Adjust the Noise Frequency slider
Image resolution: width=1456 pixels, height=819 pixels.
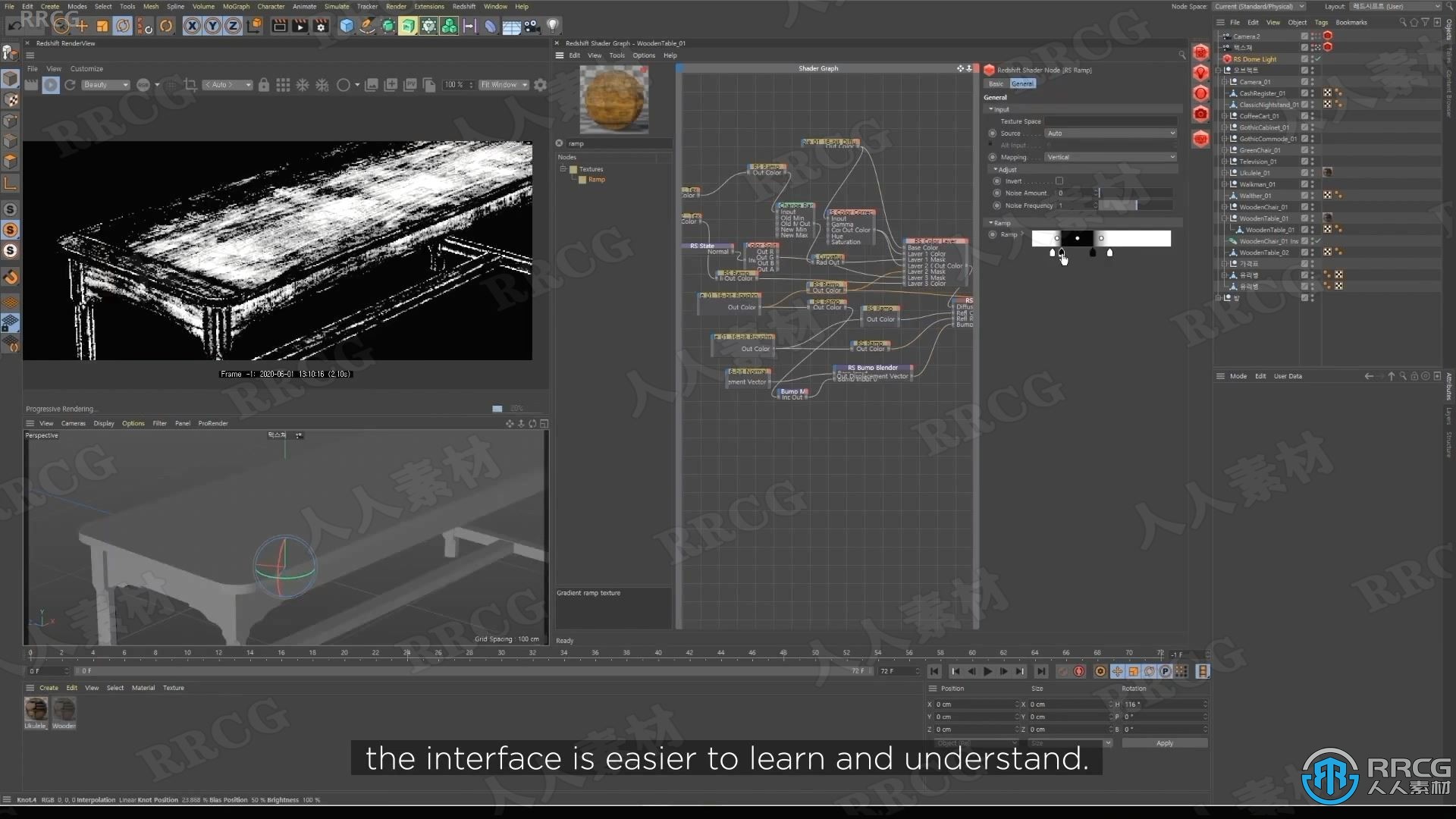tap(1135, 206)
